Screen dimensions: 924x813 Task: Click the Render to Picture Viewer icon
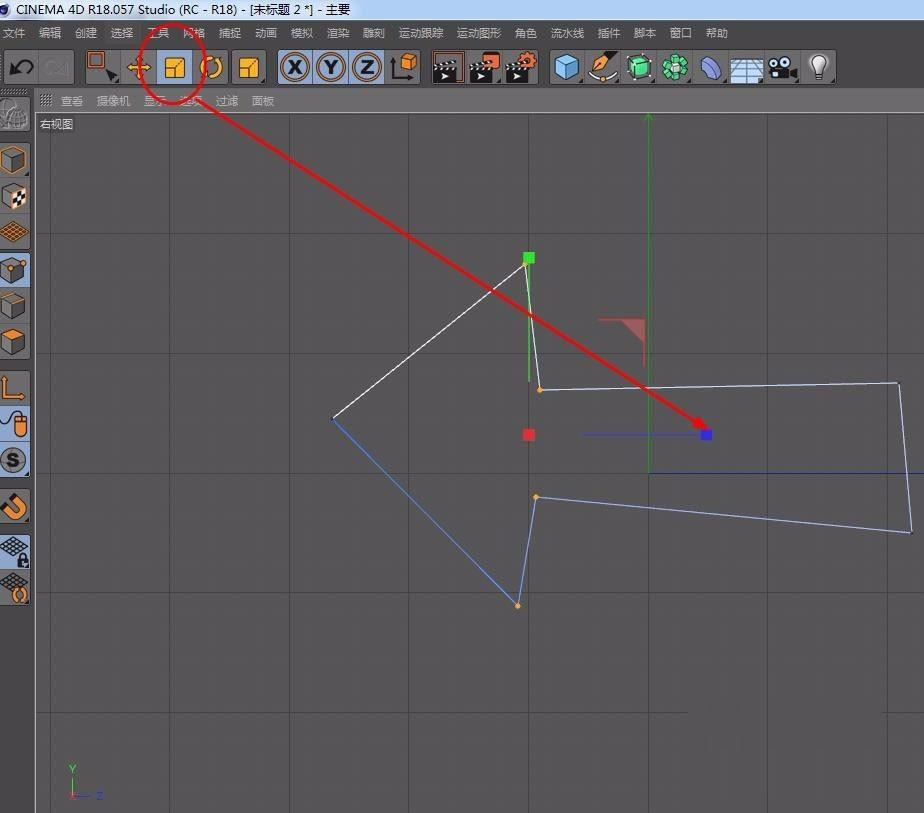pyautogui.click(x=484, y=67)
